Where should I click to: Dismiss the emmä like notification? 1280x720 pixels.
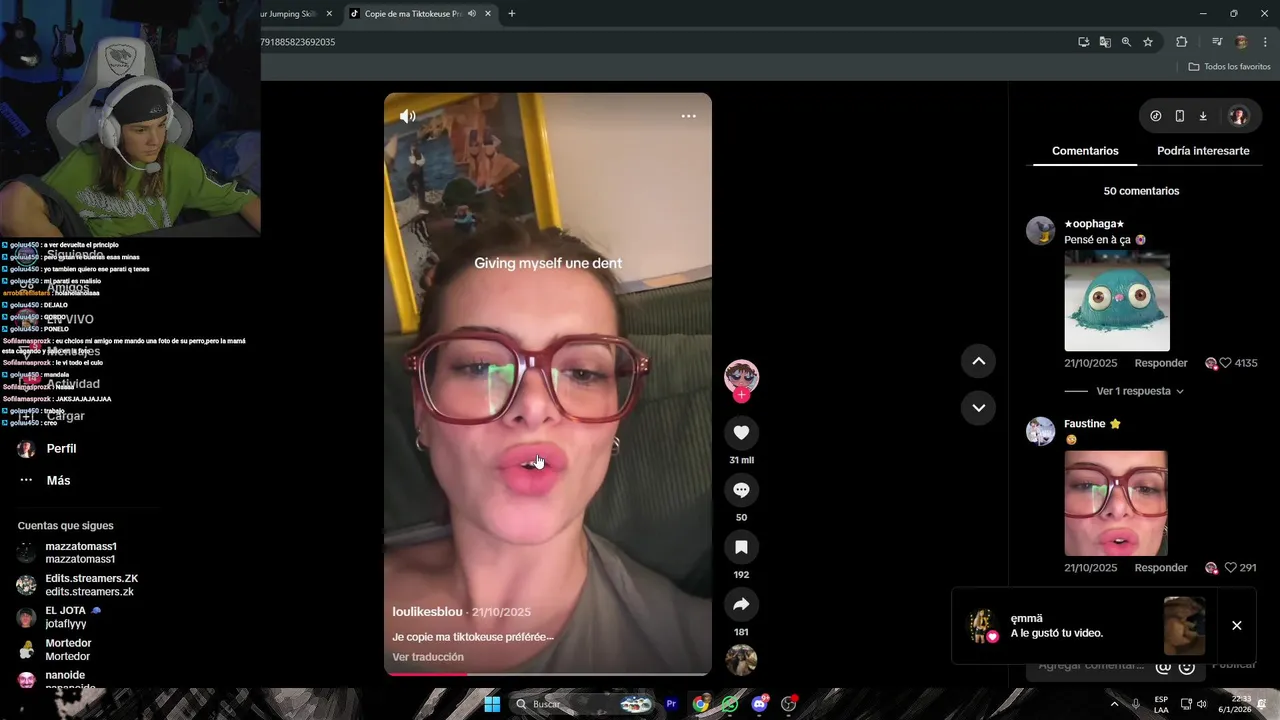(1237, 626)
